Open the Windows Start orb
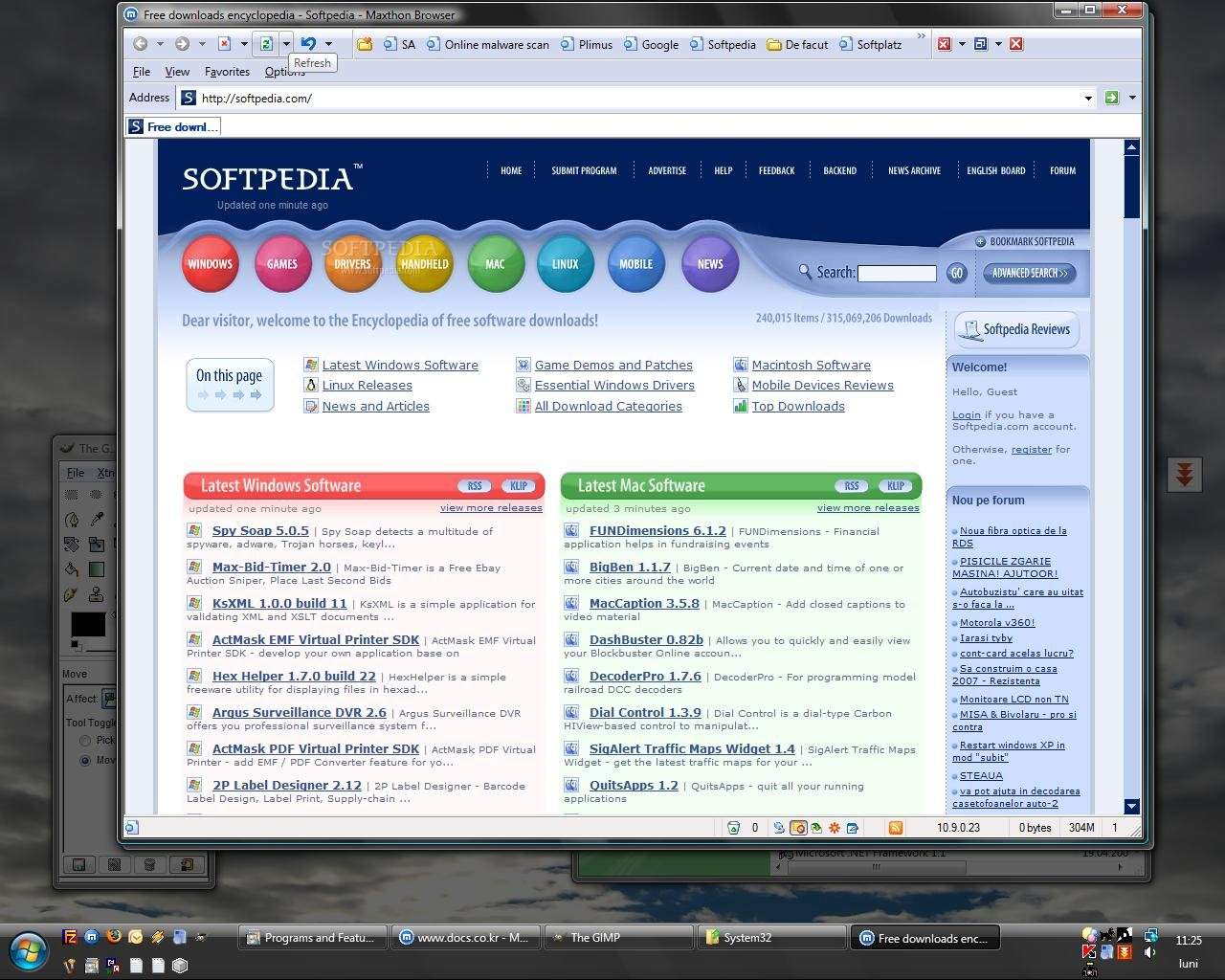Screen dimensions: 1225x980 click(29, 950)
